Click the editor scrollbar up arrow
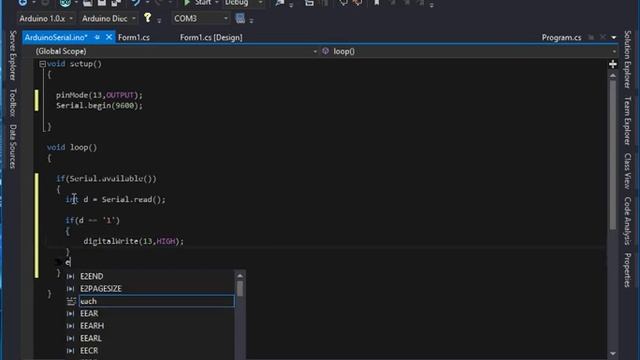 (613, 76)
